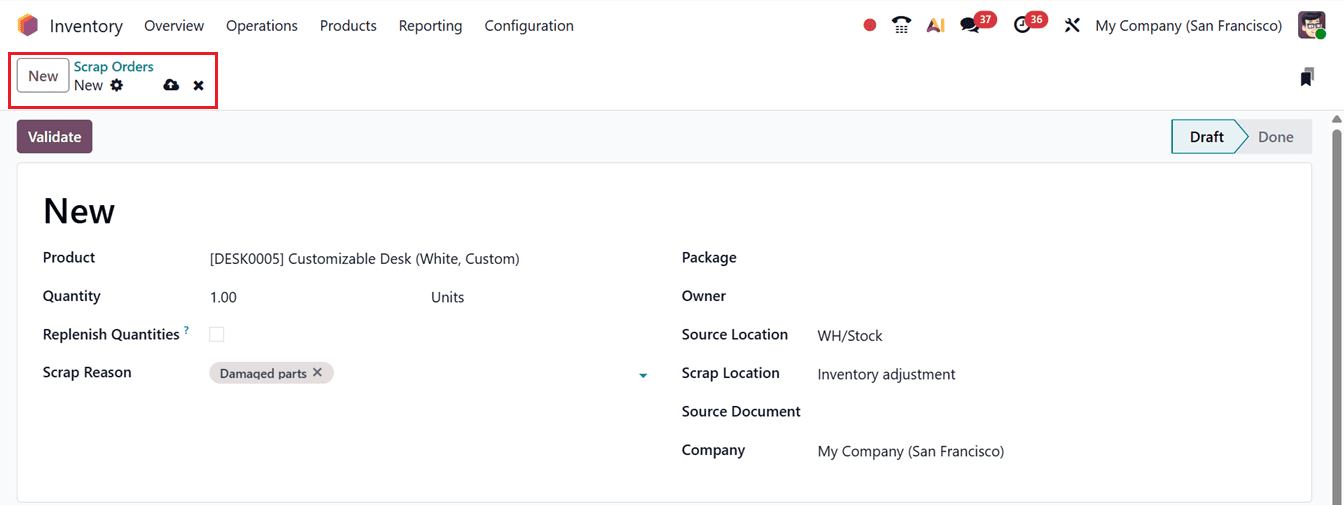
Task: Open the Reporting menu
Action: pos(430,26)
